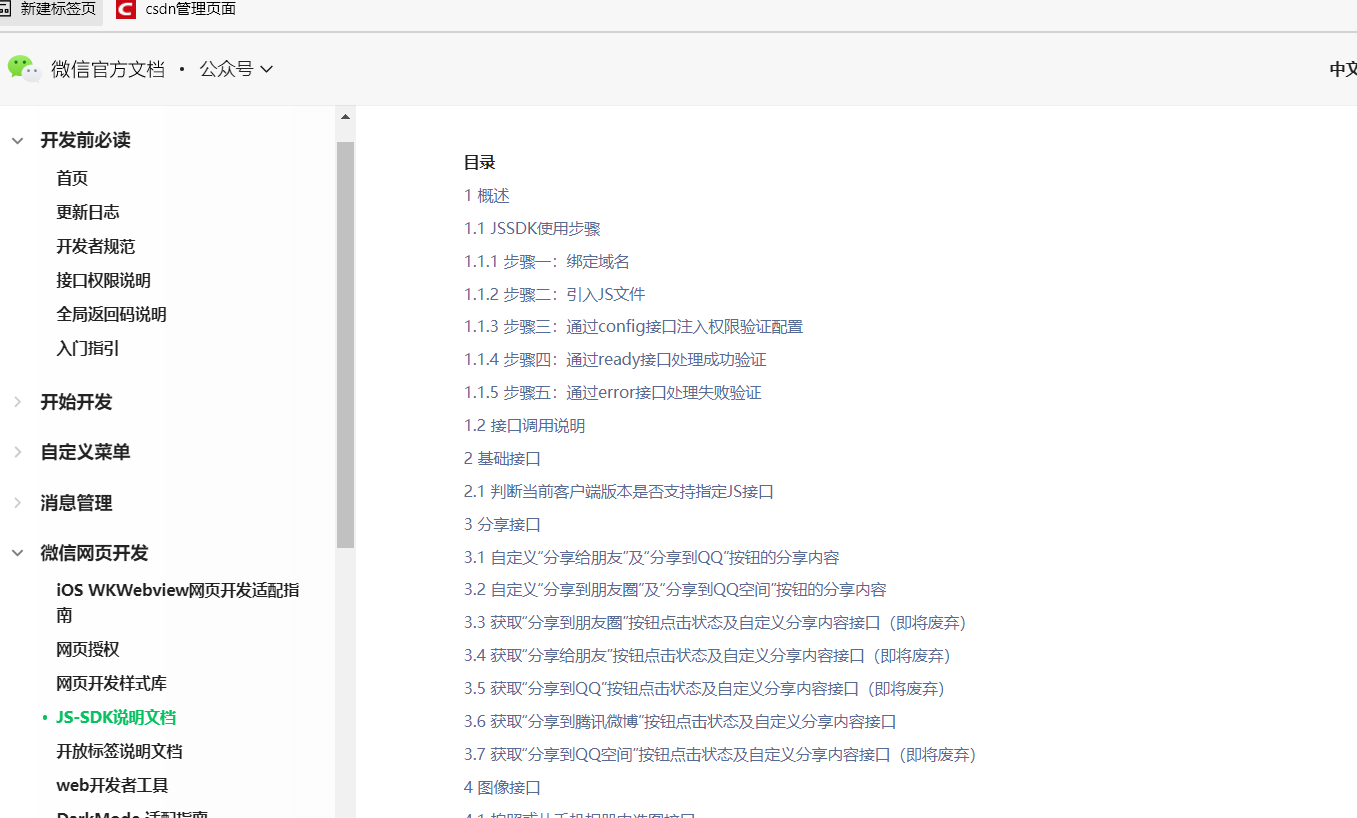
Task: Open the 公众号 dropdown menu
Action: (236, 69)
